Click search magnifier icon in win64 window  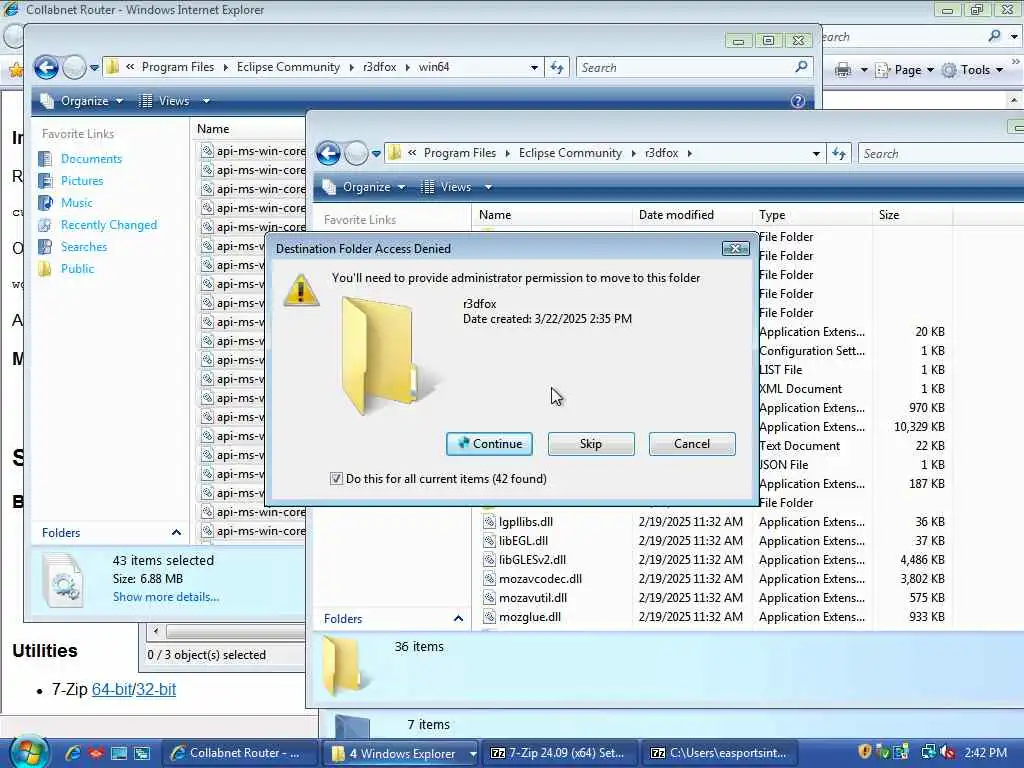801,67
